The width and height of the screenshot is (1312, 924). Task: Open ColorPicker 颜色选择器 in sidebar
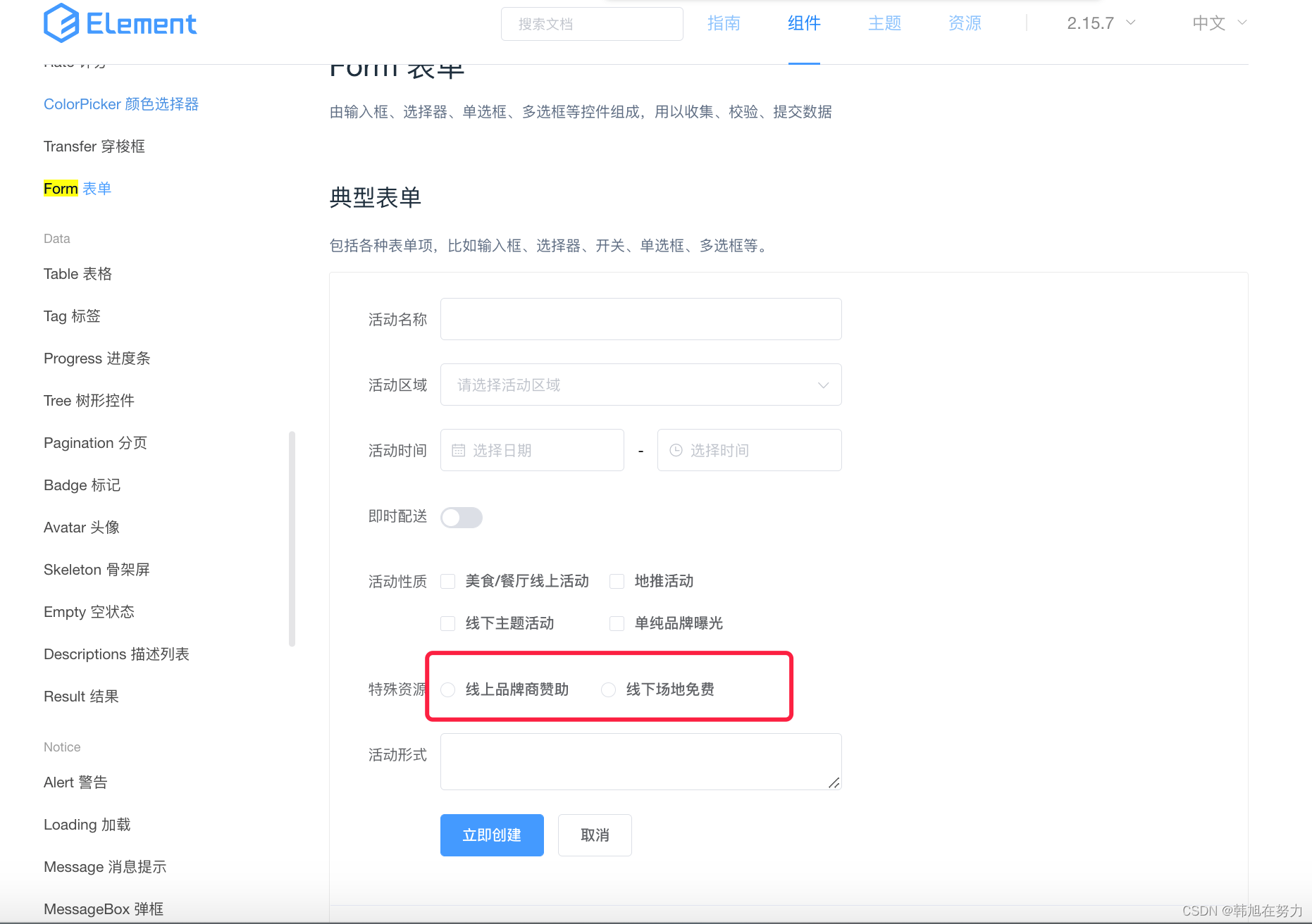(121, 104)
